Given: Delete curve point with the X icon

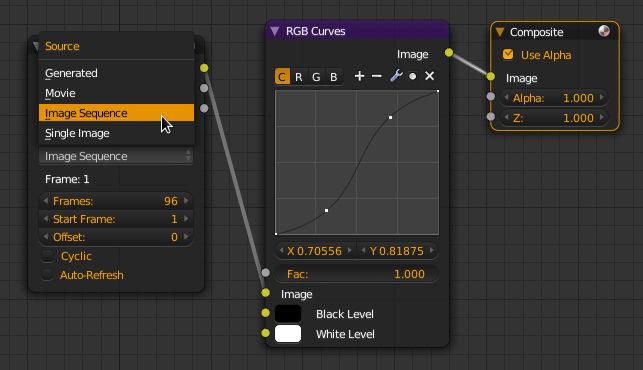Looking at the screenshot, I should [429, 76].
